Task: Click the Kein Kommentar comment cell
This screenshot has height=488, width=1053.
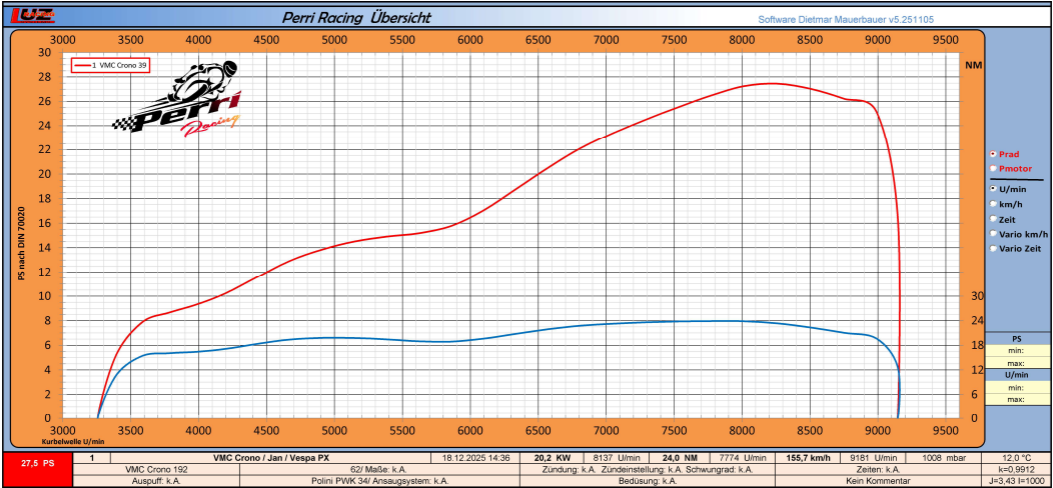Action: tap(878, 481)
